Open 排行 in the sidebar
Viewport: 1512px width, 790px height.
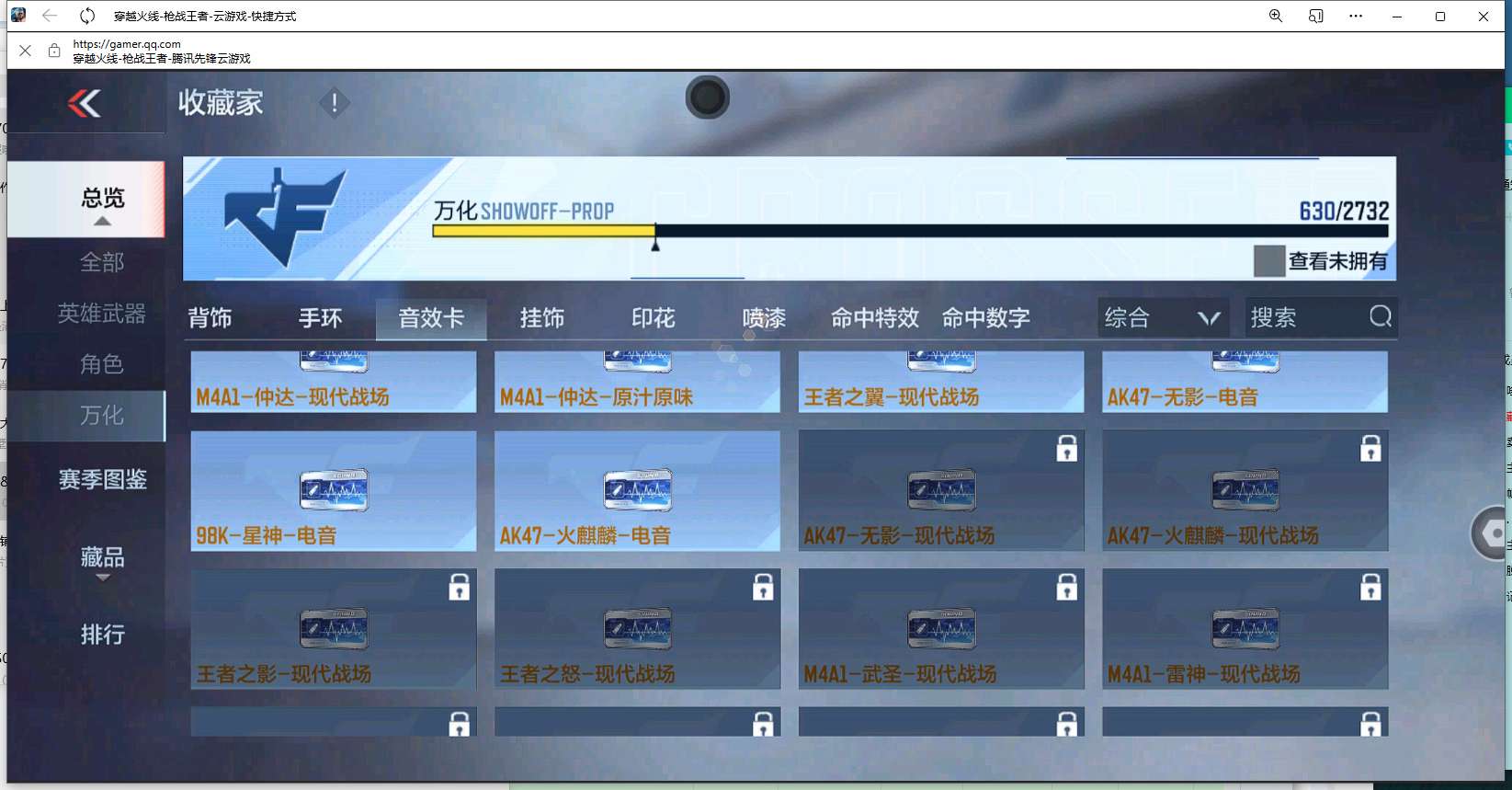(x=102, y=635)
